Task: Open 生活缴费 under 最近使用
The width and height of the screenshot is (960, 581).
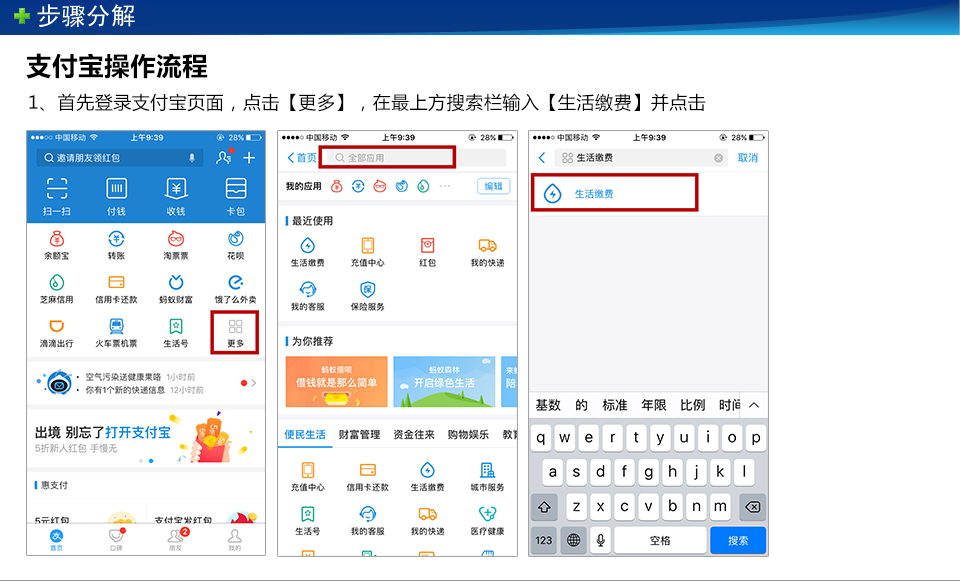Action: click(x=307, y=252)
